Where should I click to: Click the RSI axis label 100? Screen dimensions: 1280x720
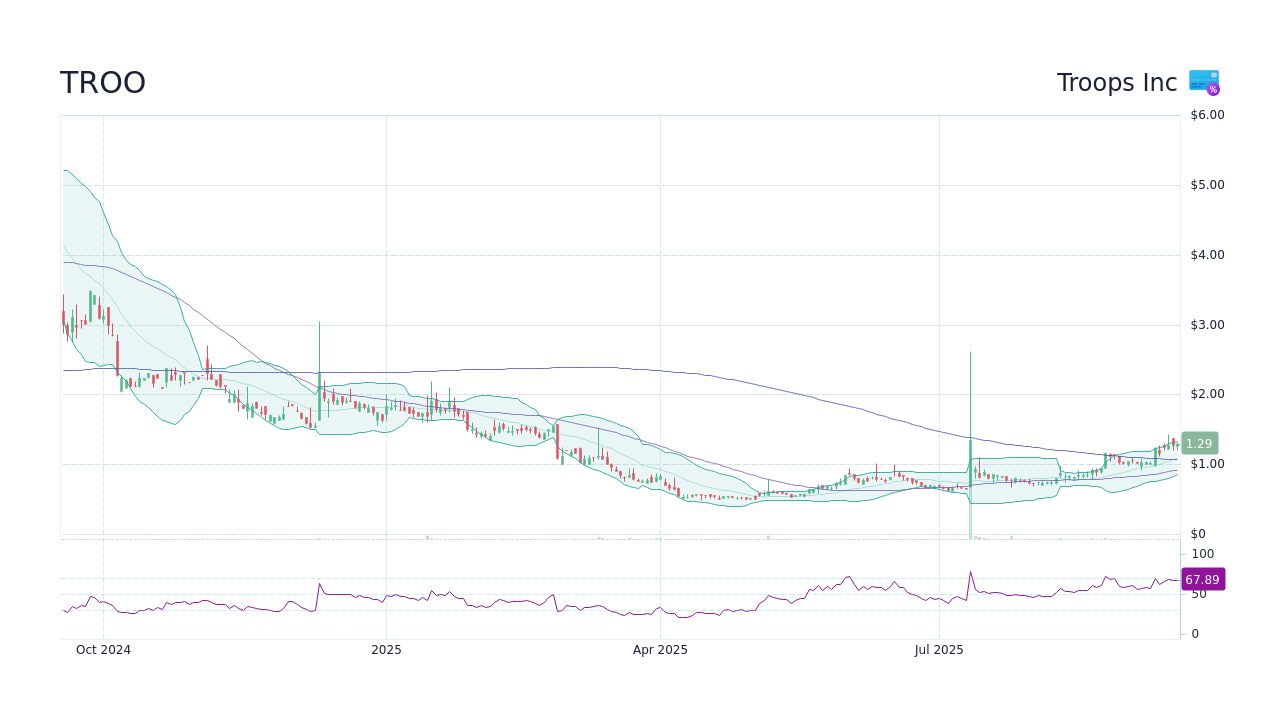pyautogui.click(x=1202, y=554)
